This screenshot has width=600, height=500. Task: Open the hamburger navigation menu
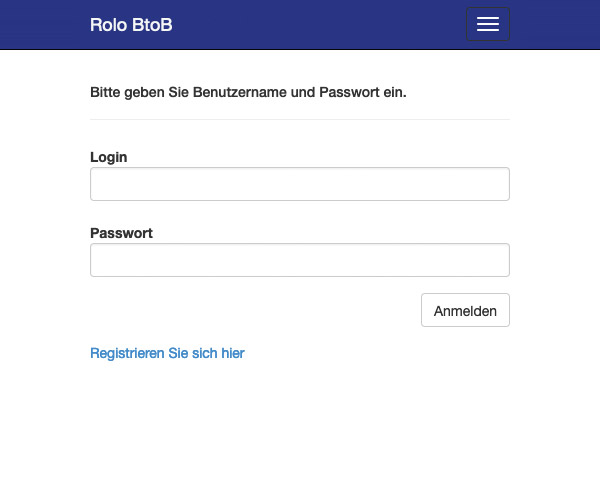click(x=488, y=24)
